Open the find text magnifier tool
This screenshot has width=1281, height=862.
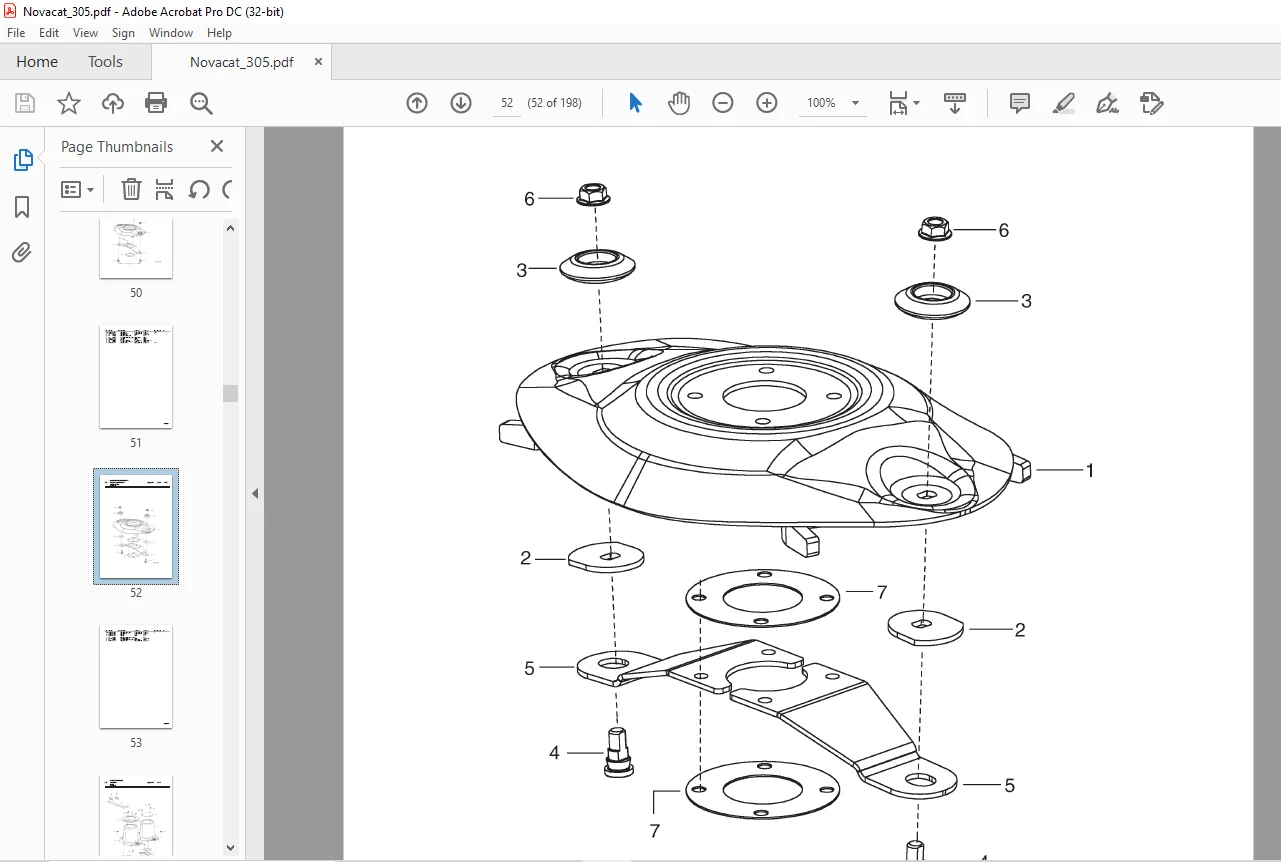(201, 103)
